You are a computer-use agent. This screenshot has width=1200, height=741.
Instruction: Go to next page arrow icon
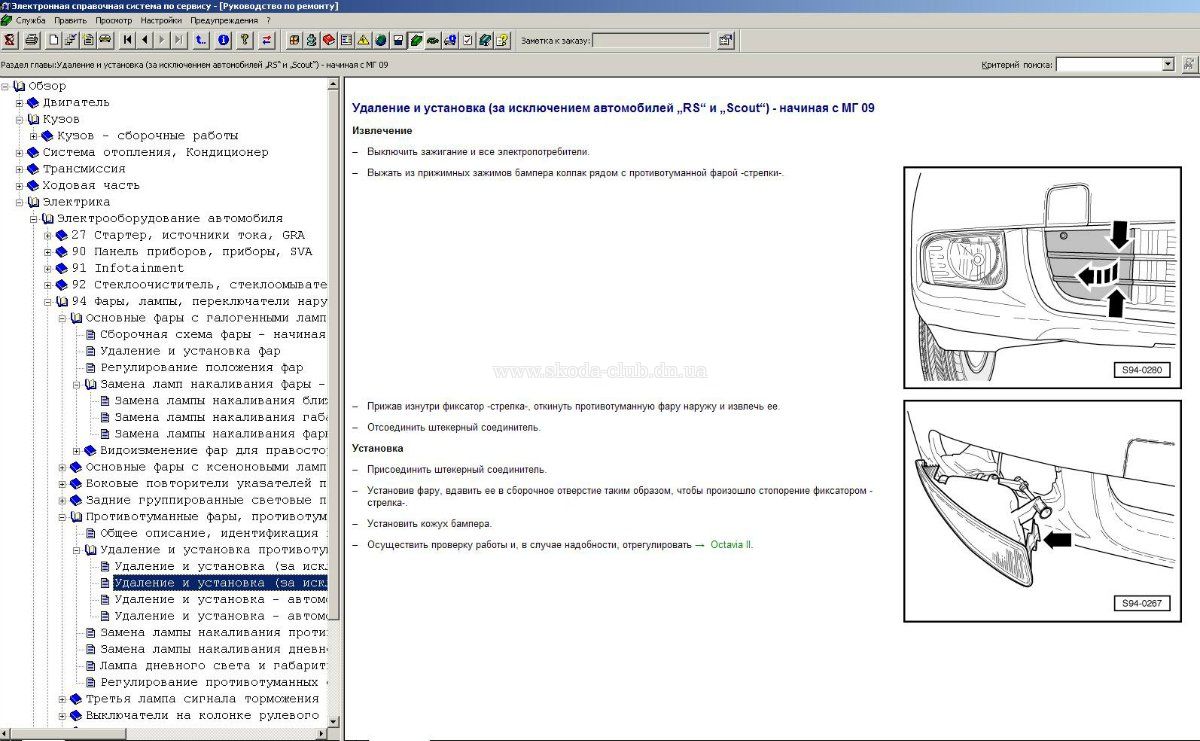pyautogui.click(x=161, y=40)
